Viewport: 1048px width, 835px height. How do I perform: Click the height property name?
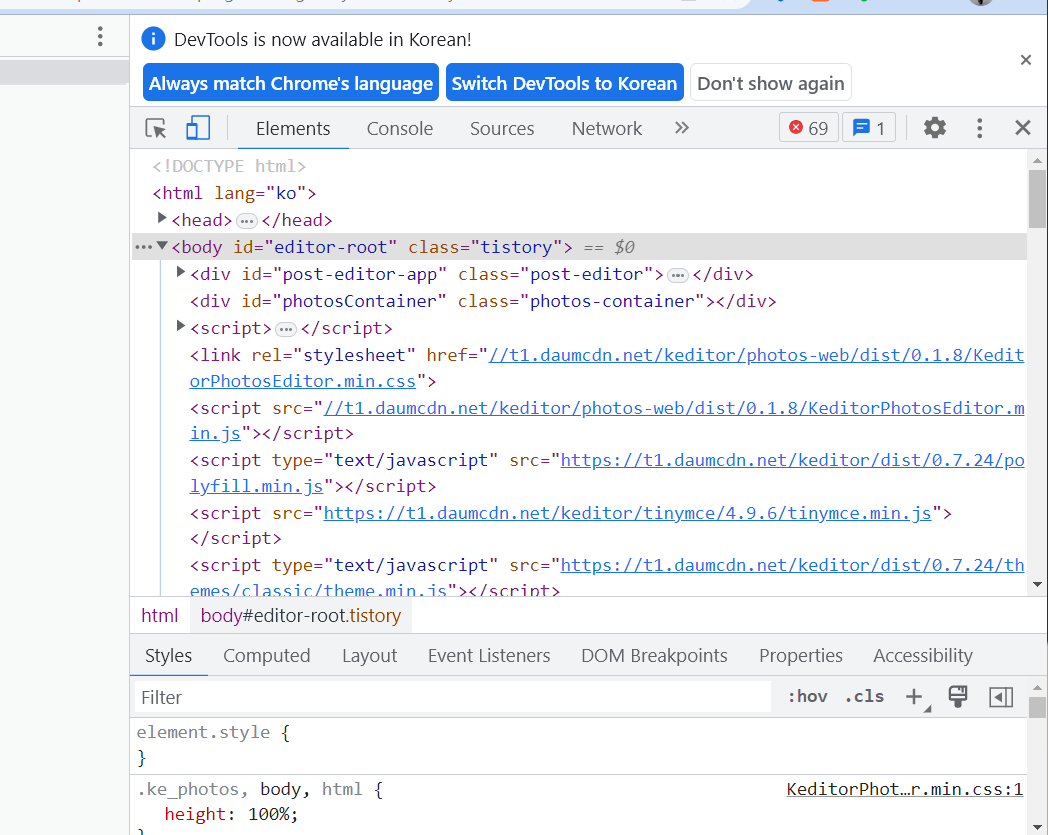pos(195,814)
